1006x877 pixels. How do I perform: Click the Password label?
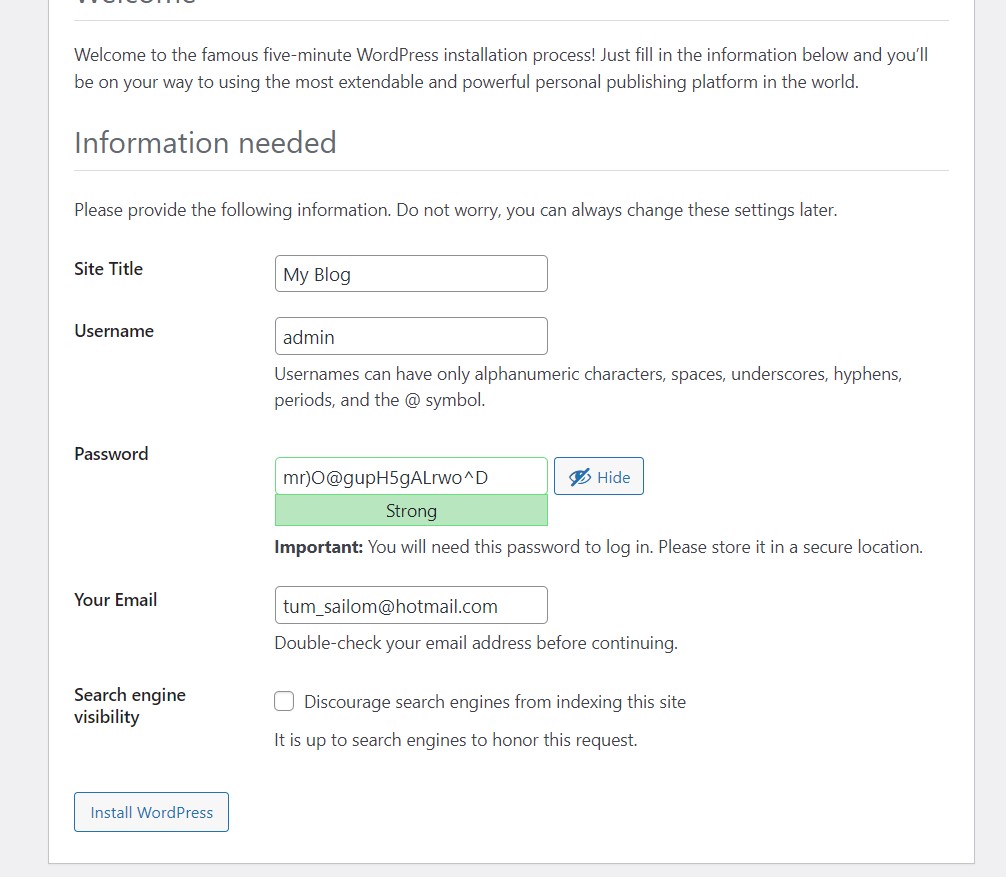pyautogui.click(x=111, y=454)
